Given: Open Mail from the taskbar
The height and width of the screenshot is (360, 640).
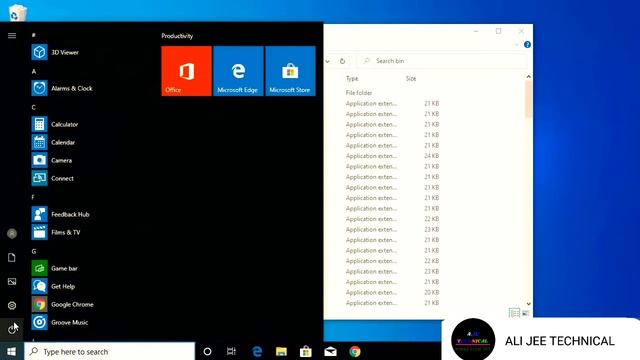Looking at the screenshot, I should pyautogui.click(x=330, y=351).
